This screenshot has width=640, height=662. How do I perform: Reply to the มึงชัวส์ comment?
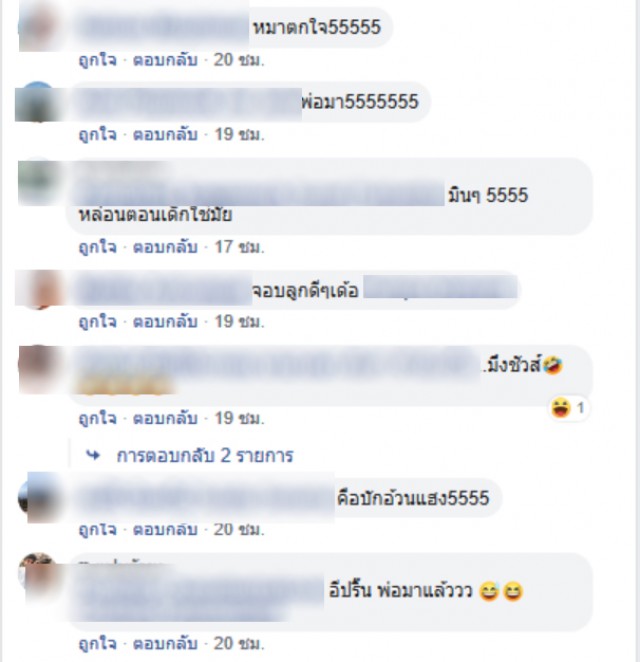pos(165,418)
